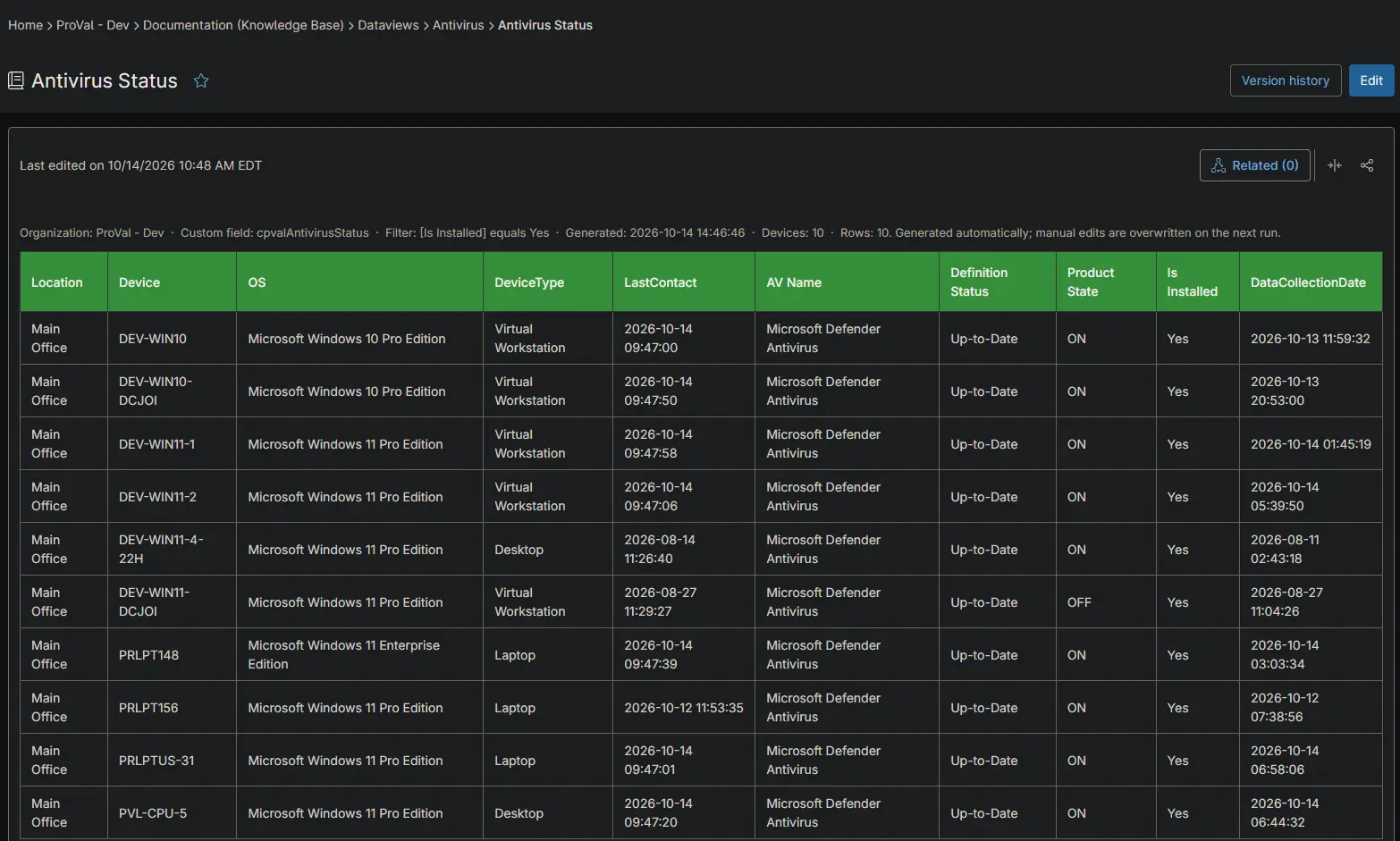Click device PRLPT156
Viewport: 1400px width, 841px height.
(173, 708)
